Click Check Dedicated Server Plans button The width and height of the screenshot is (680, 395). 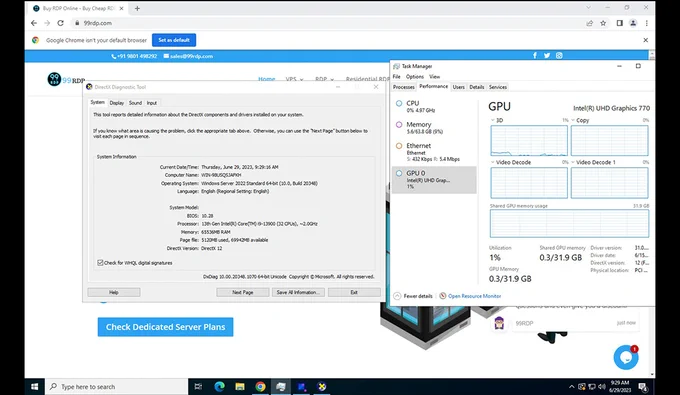(165, 327)
